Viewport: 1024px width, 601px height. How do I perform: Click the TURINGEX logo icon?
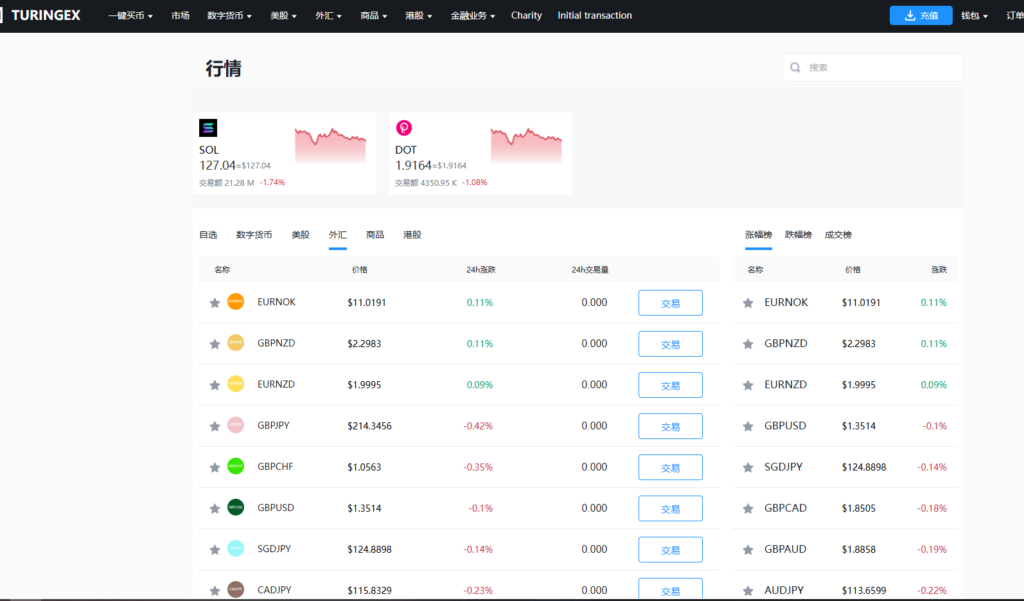click(5, 15)
